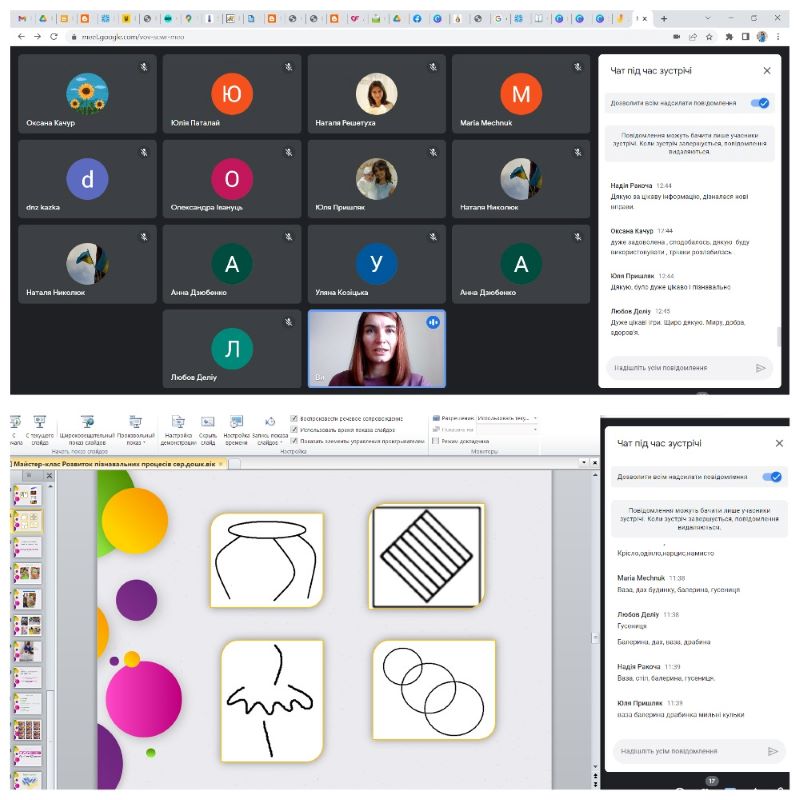Go back using the browser back arrow
Screen dimensions: 800x800
21,37
